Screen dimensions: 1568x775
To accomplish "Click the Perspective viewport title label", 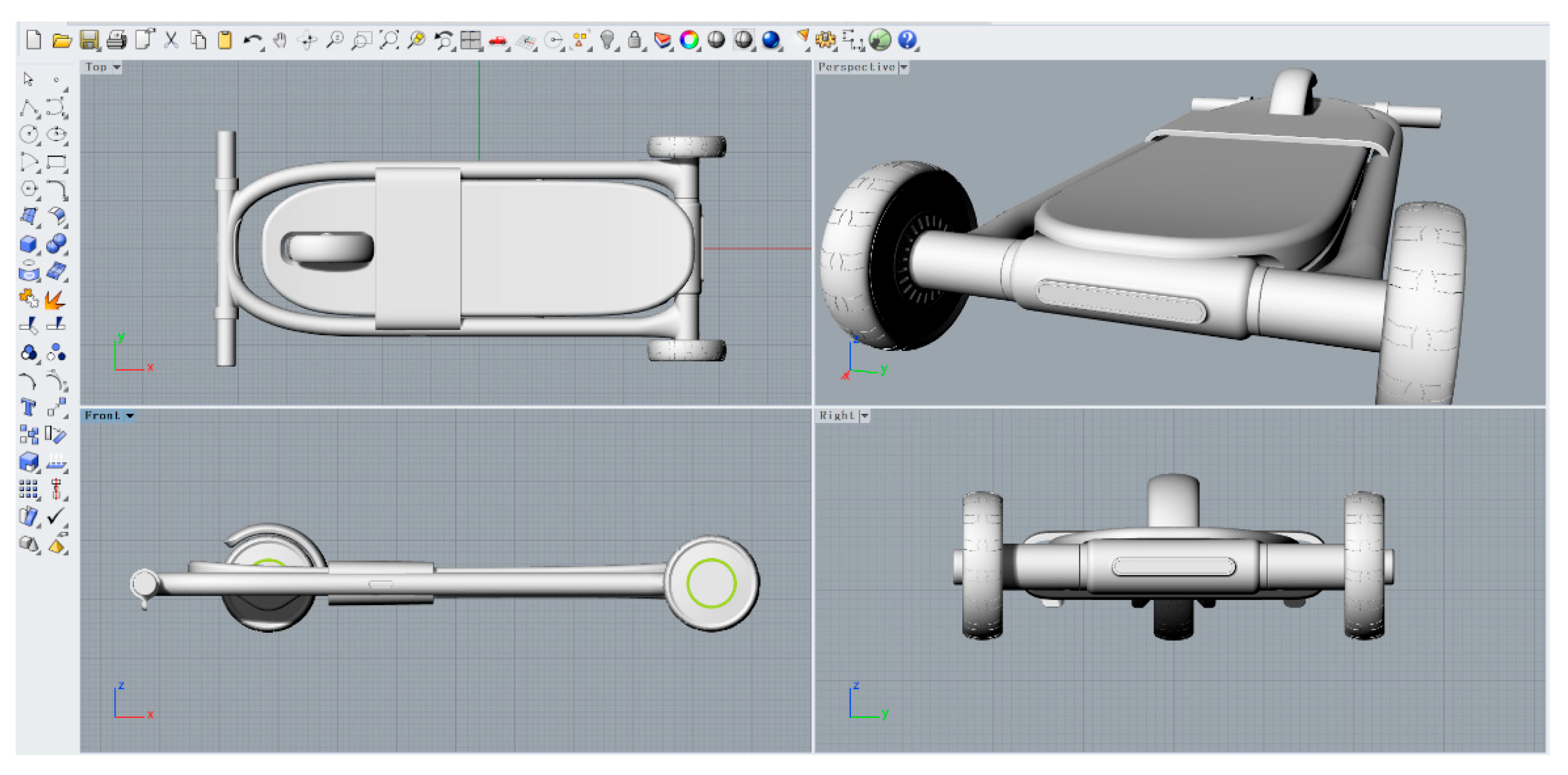I will click(856, 67).
